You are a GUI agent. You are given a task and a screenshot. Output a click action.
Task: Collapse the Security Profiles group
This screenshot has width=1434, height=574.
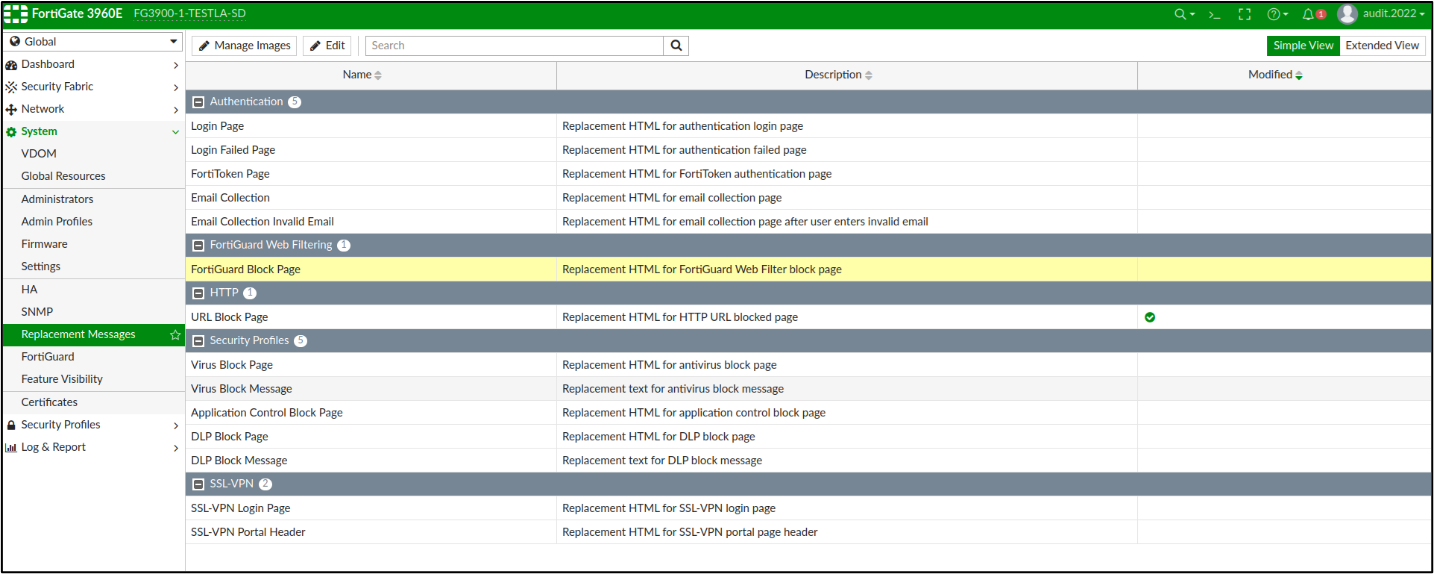tap(199, 341)
